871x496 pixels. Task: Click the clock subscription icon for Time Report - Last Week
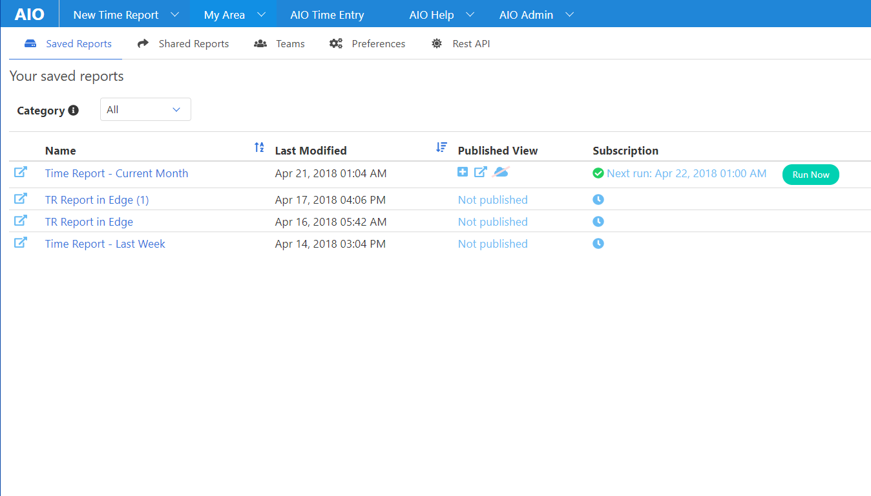(598, 243)
